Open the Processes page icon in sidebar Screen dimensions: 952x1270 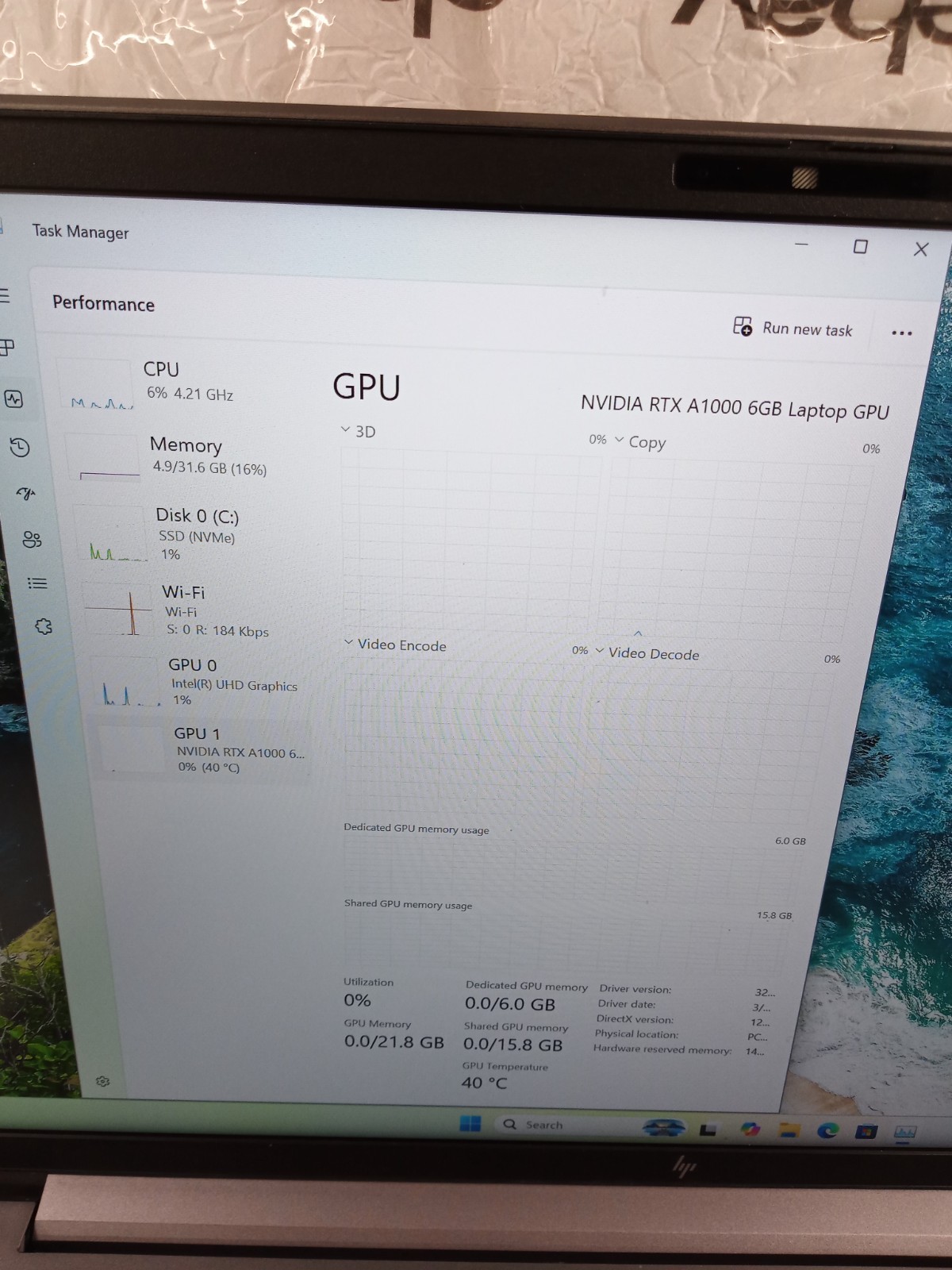pos(6,347)
